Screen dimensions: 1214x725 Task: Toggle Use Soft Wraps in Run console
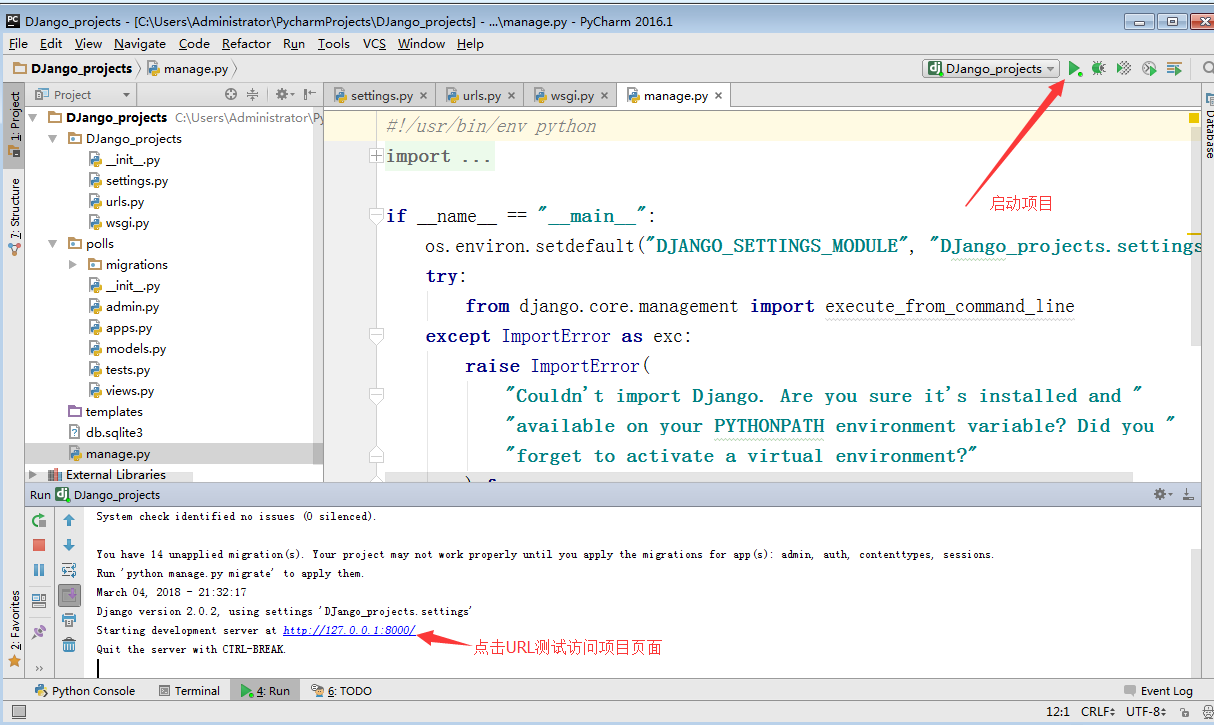click(x=69, y=570)
